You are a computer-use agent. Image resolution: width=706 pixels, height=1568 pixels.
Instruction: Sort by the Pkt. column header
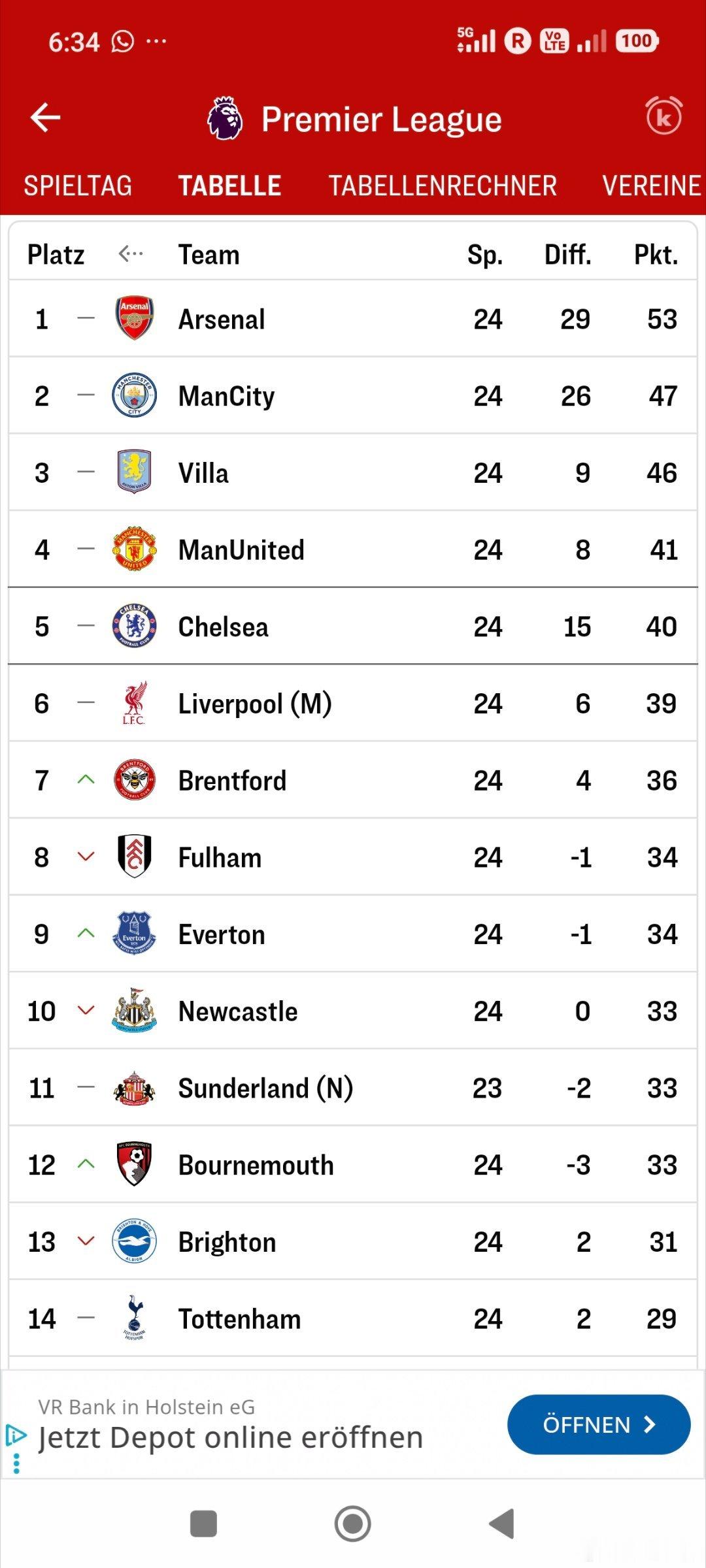[656, 254]
